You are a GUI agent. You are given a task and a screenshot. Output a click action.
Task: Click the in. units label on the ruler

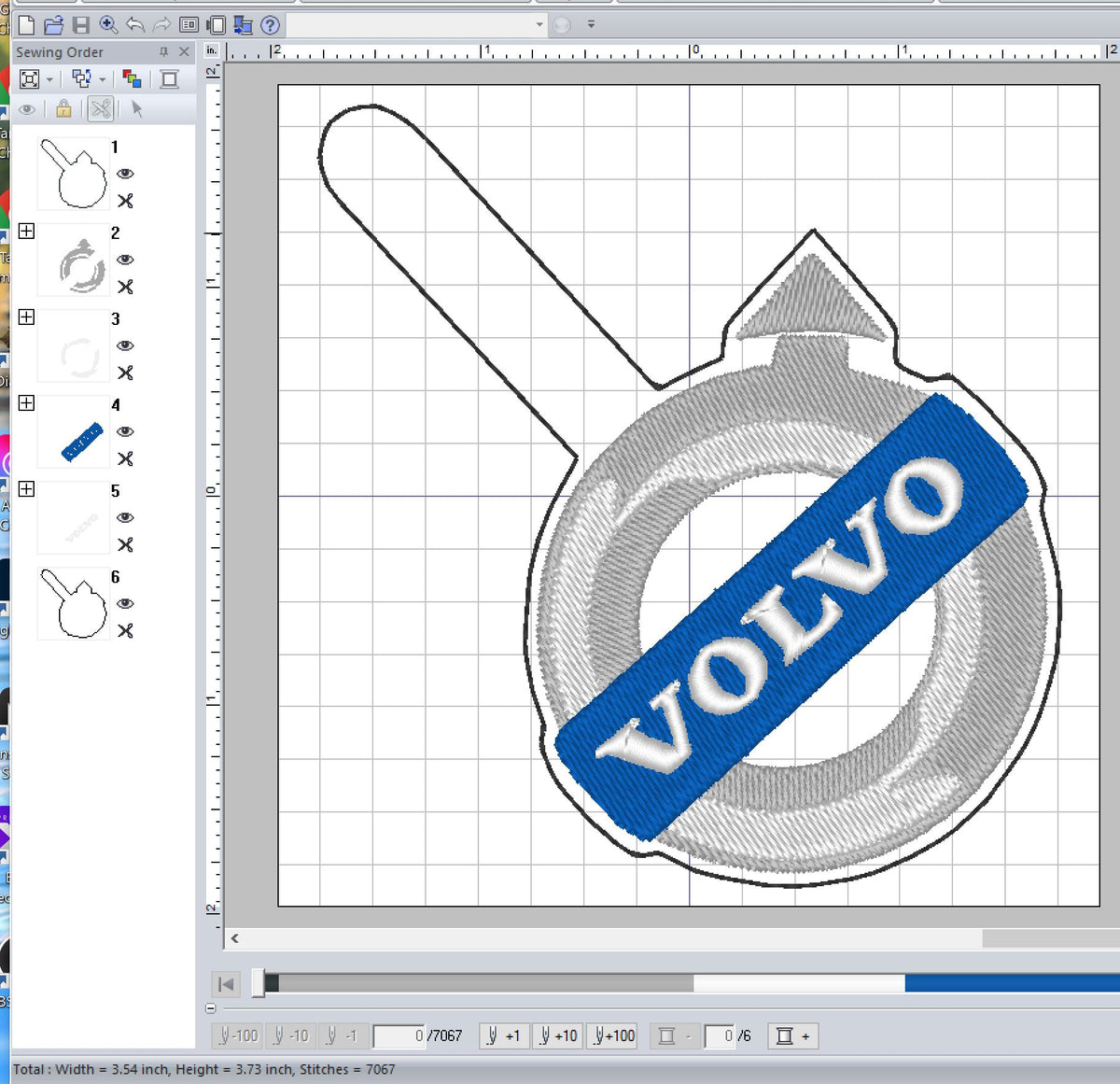[x=211, y=49]
